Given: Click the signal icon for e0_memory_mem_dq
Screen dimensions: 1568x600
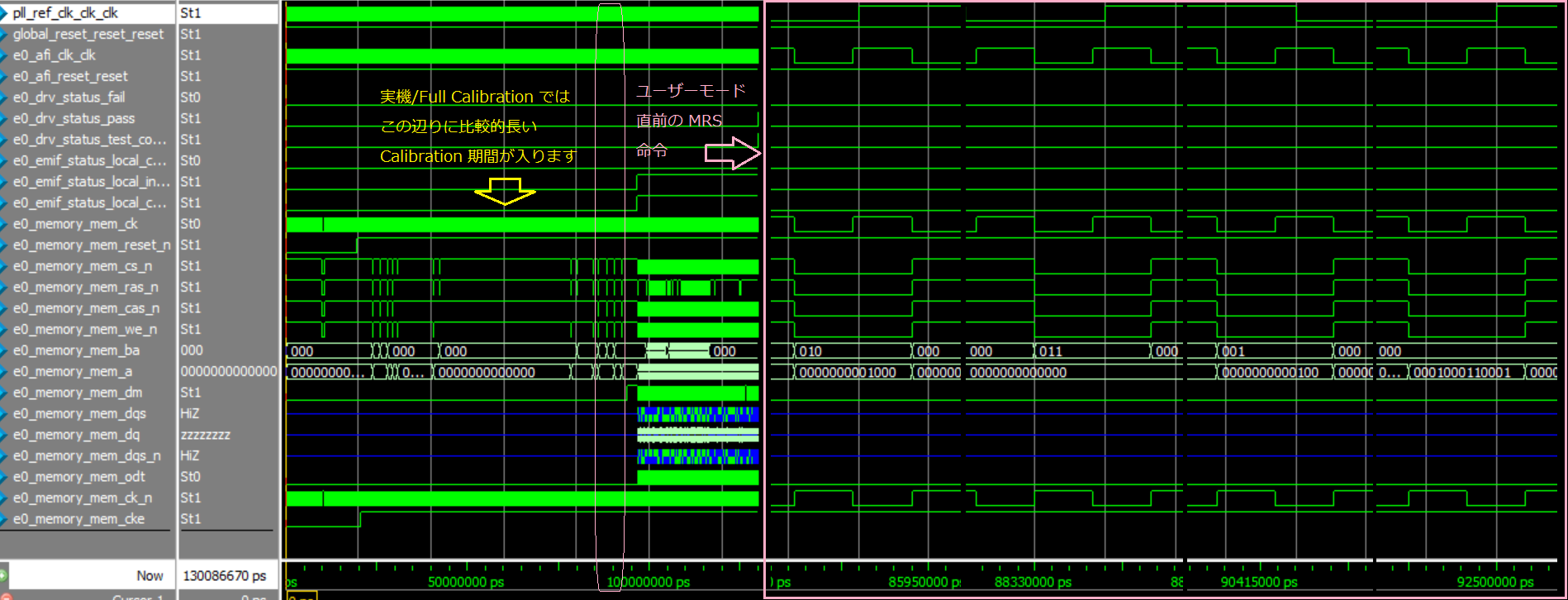Looking at the screenshot, I should coord(4,435).
